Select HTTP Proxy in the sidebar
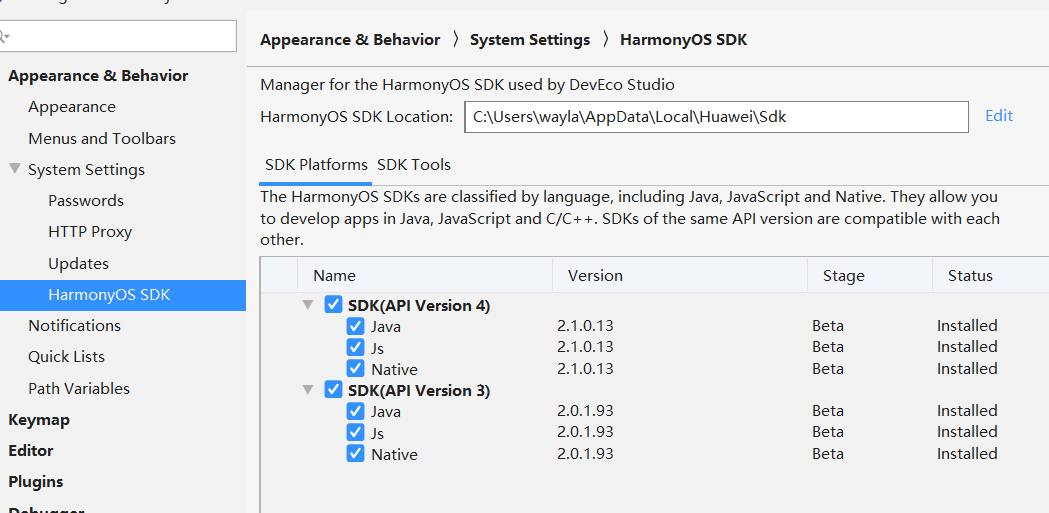This screenshot has height=513, width=1049. (x=90, y=232)
